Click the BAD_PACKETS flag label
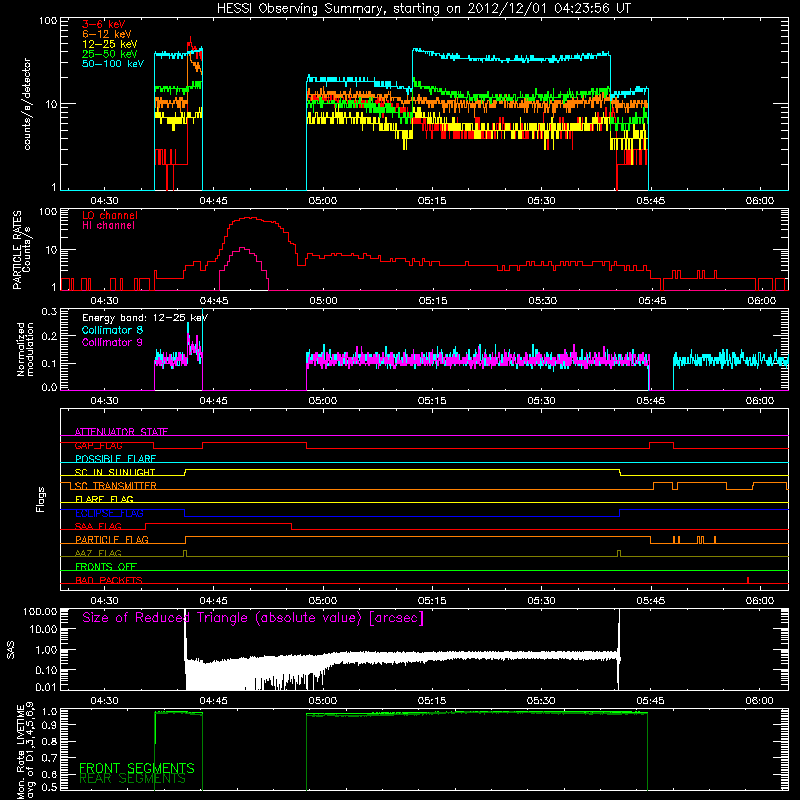 click(109, 580)
